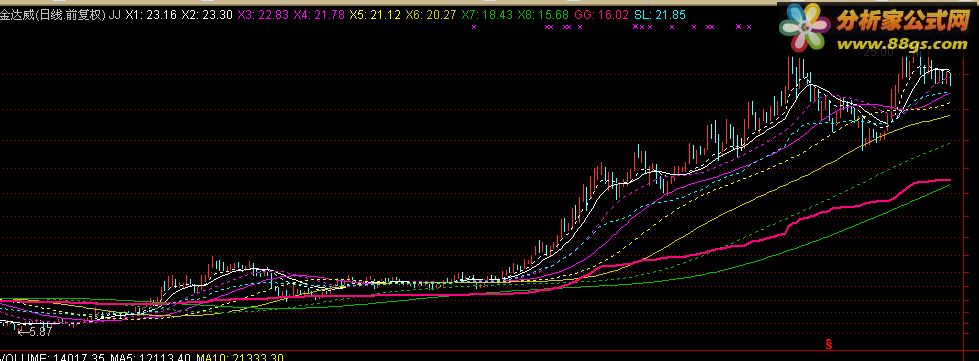
Task: Click the X6: 20.27 yellow value
Action: 432,15
